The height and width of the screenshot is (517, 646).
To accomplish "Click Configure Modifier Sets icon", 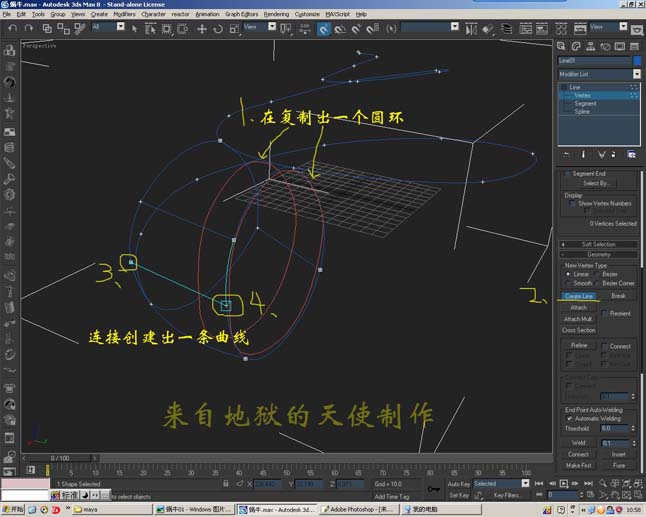I will coord(631,154).
